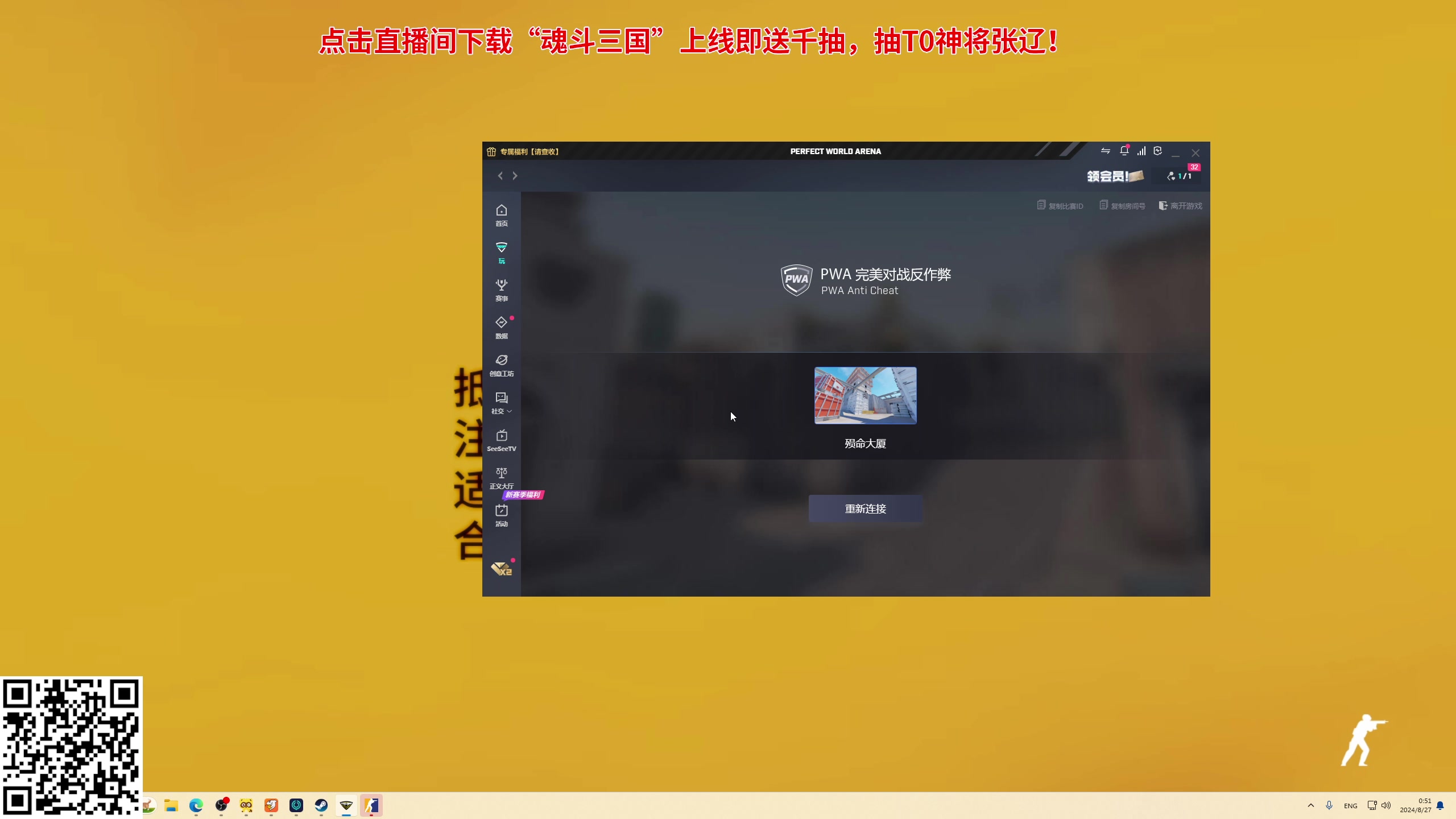
Task: Click the 重新连接 reconnect button
Action: click(865, 508)
